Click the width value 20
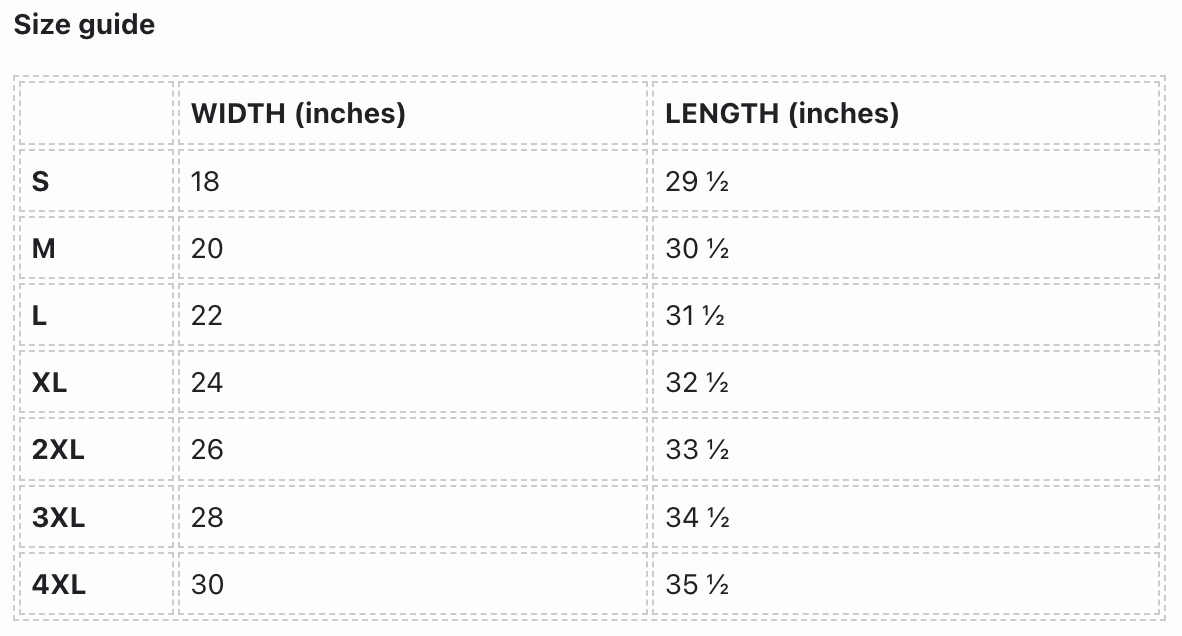Image resolution: width=1182 pixels, height=636 pixels. coord(207,248)
